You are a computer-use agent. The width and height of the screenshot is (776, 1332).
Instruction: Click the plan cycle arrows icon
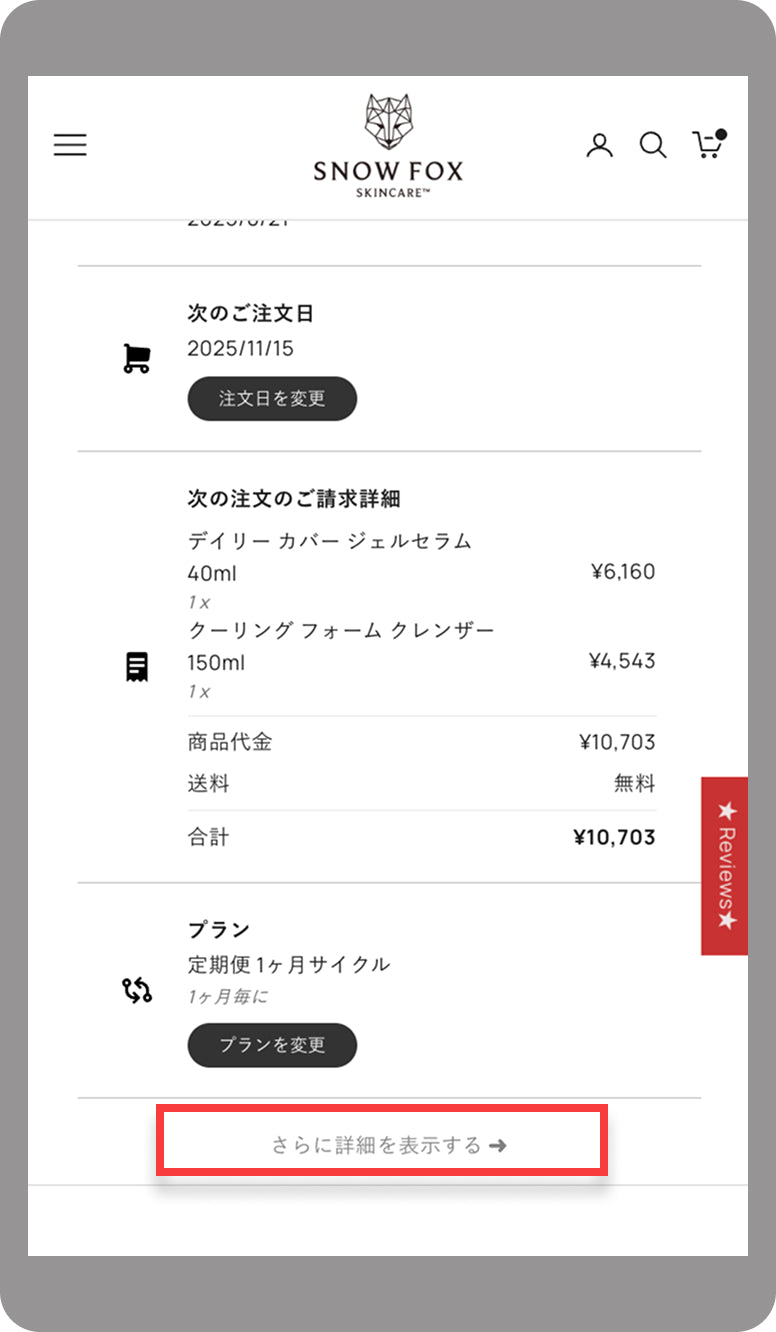coord(137,991)
